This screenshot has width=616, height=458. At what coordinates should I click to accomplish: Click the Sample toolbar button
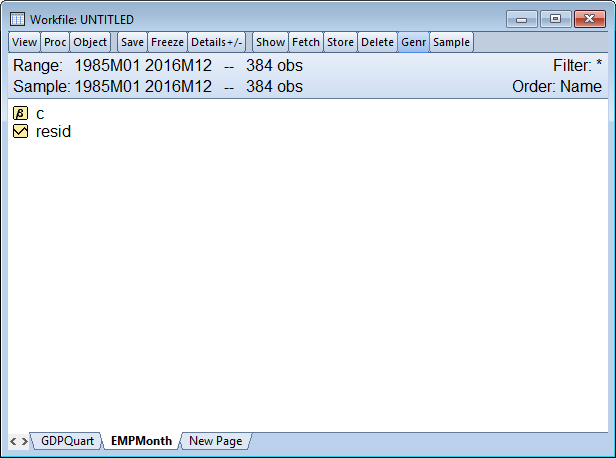pos(451,42)
